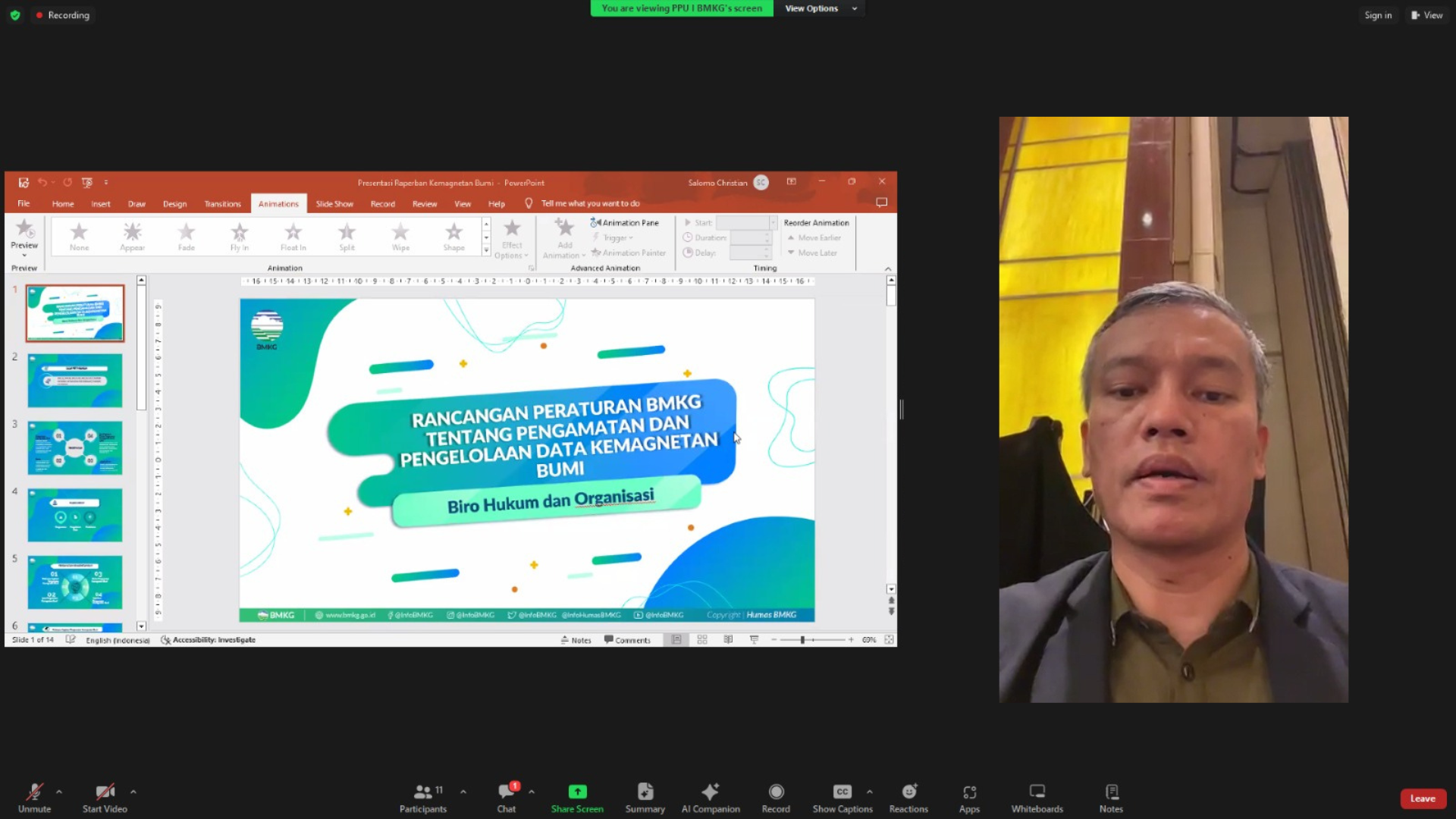Open the Zoom Apps panel

pos(969,799)
